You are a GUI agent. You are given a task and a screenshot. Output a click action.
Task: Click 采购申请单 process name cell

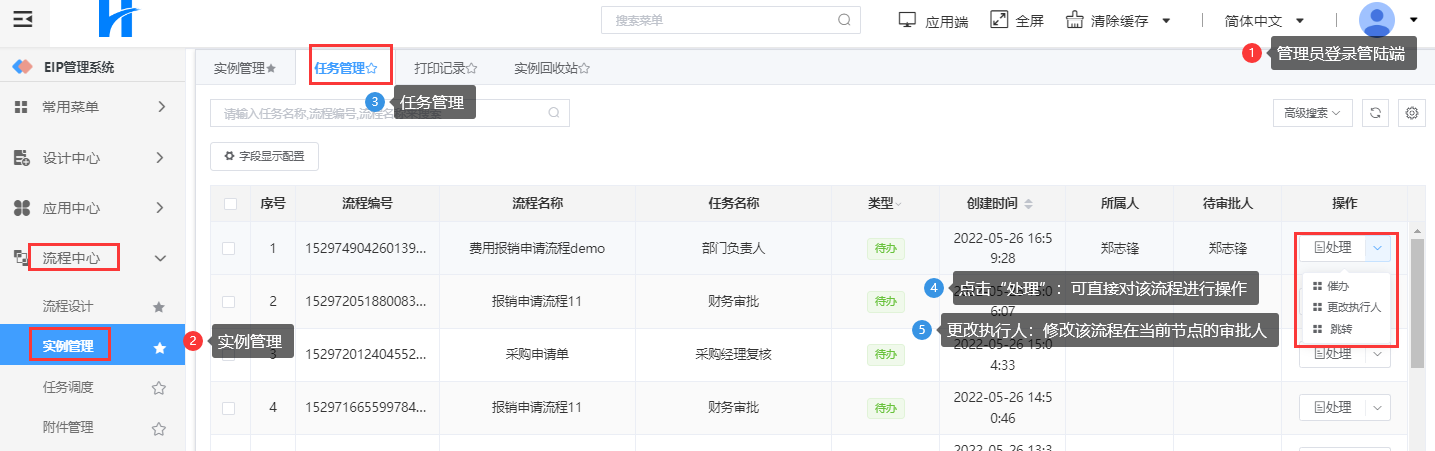tap(538, 354)
